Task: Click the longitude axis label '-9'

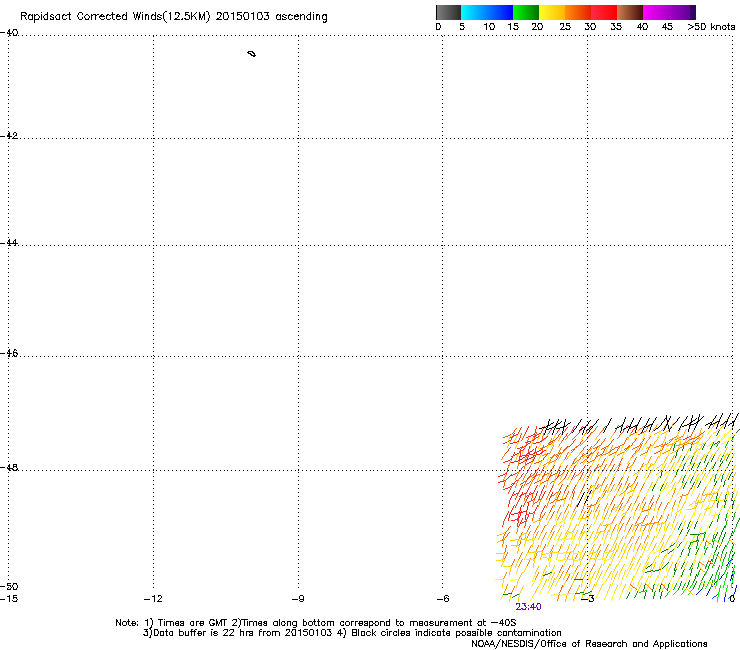Action: click(x=298, y=599)
